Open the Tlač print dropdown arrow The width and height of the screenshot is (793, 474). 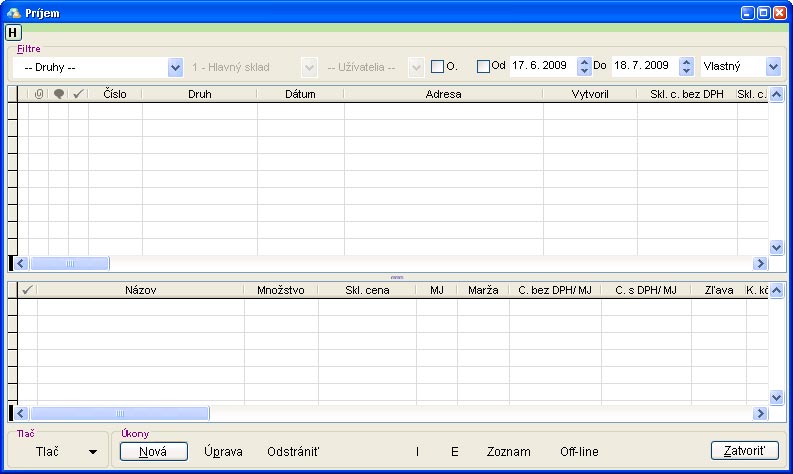[93, 452]
